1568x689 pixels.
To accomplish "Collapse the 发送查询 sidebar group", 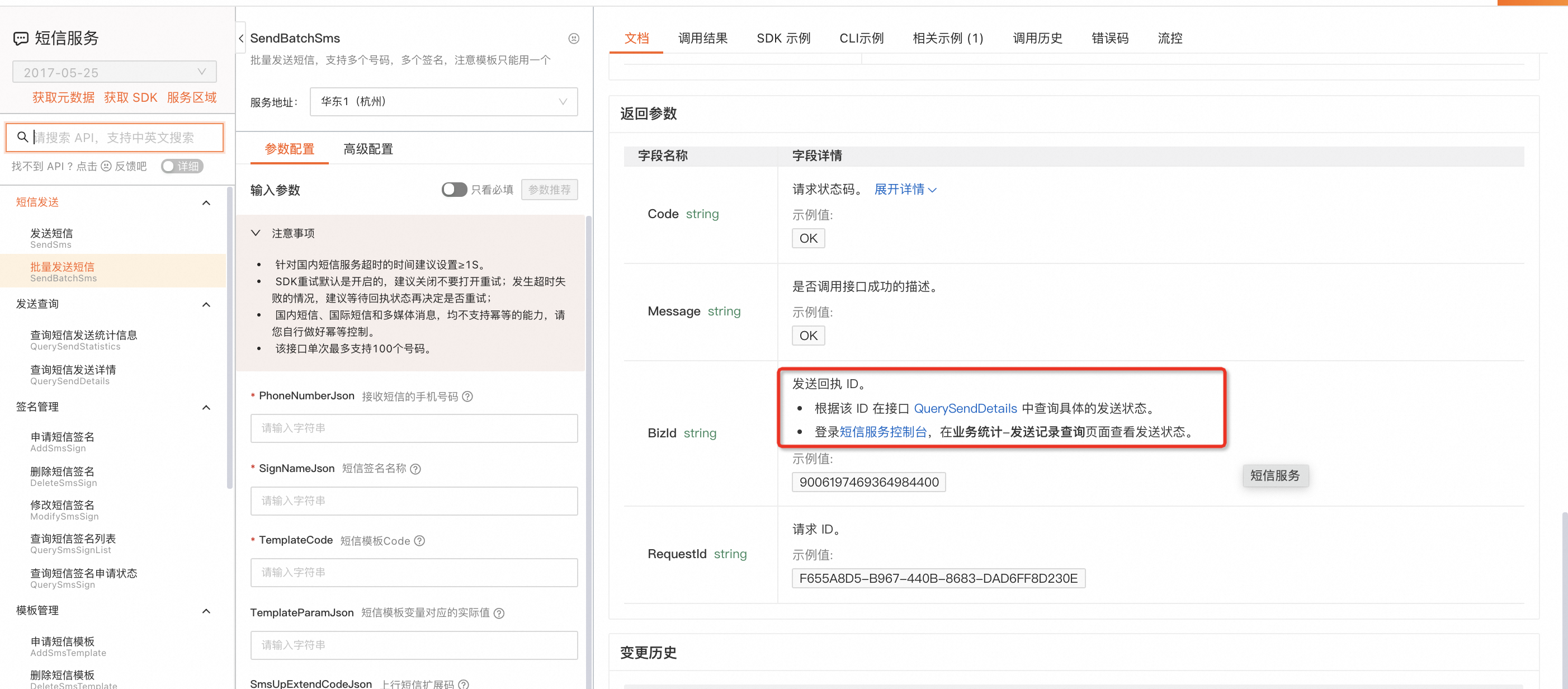I will pos(206,304).
